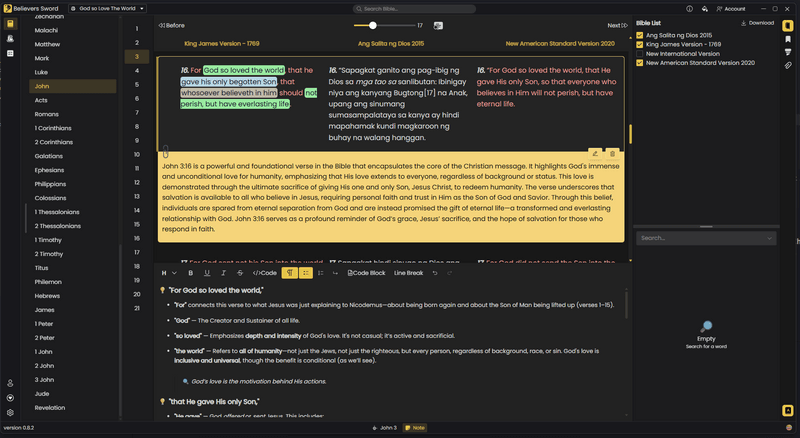The image size is (800, 438).
Task: Delete the yellow John 3:16 note
Action: 612,154
